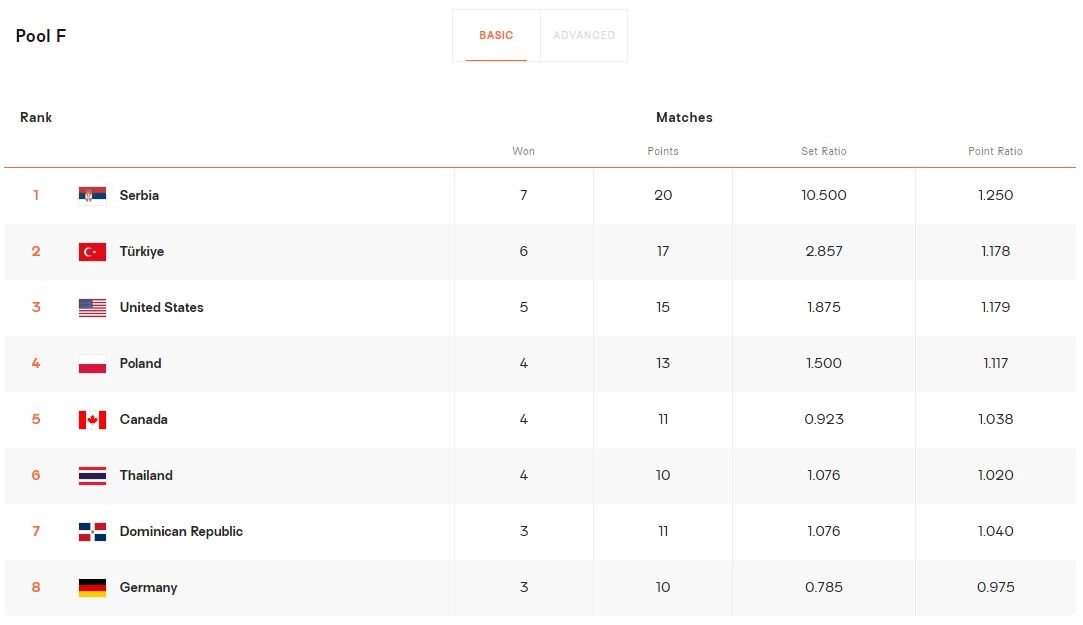The width and height of the screenshot is (1083, 625).
Task: Click the Canada flag icon
Action: tap(92, 420)
